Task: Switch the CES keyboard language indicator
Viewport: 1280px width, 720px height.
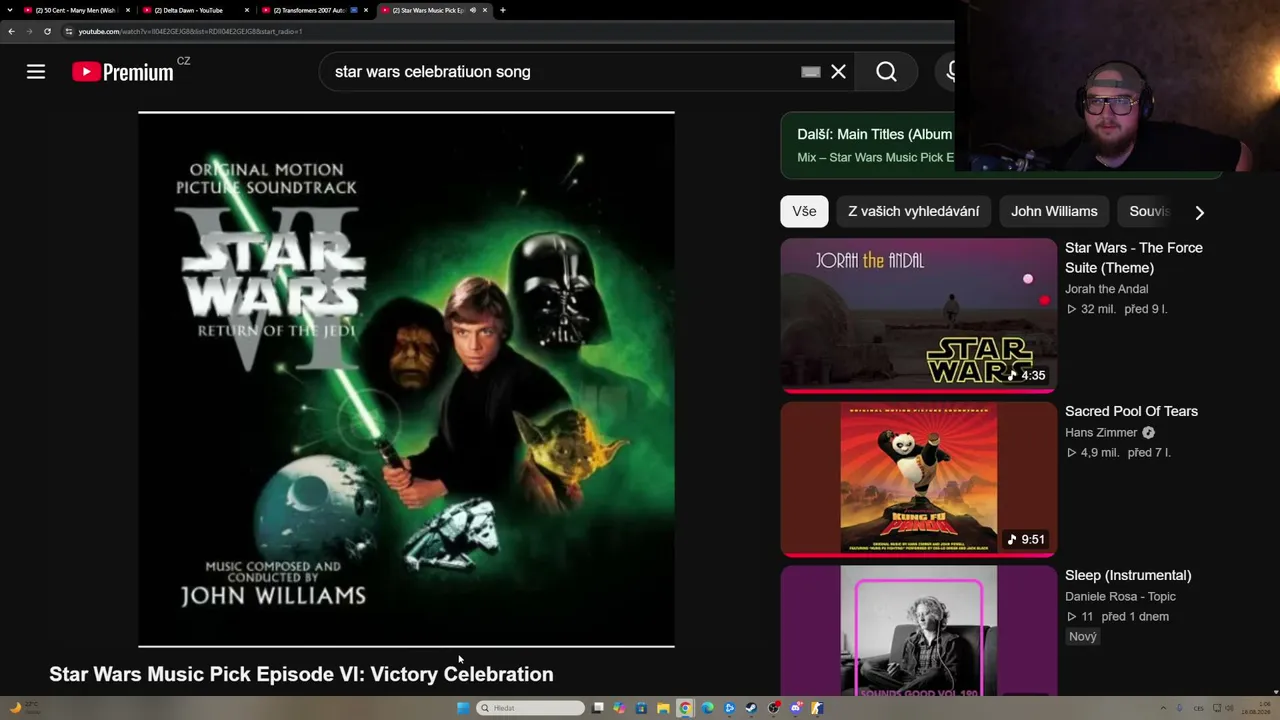Action: tap(1199, 708)
